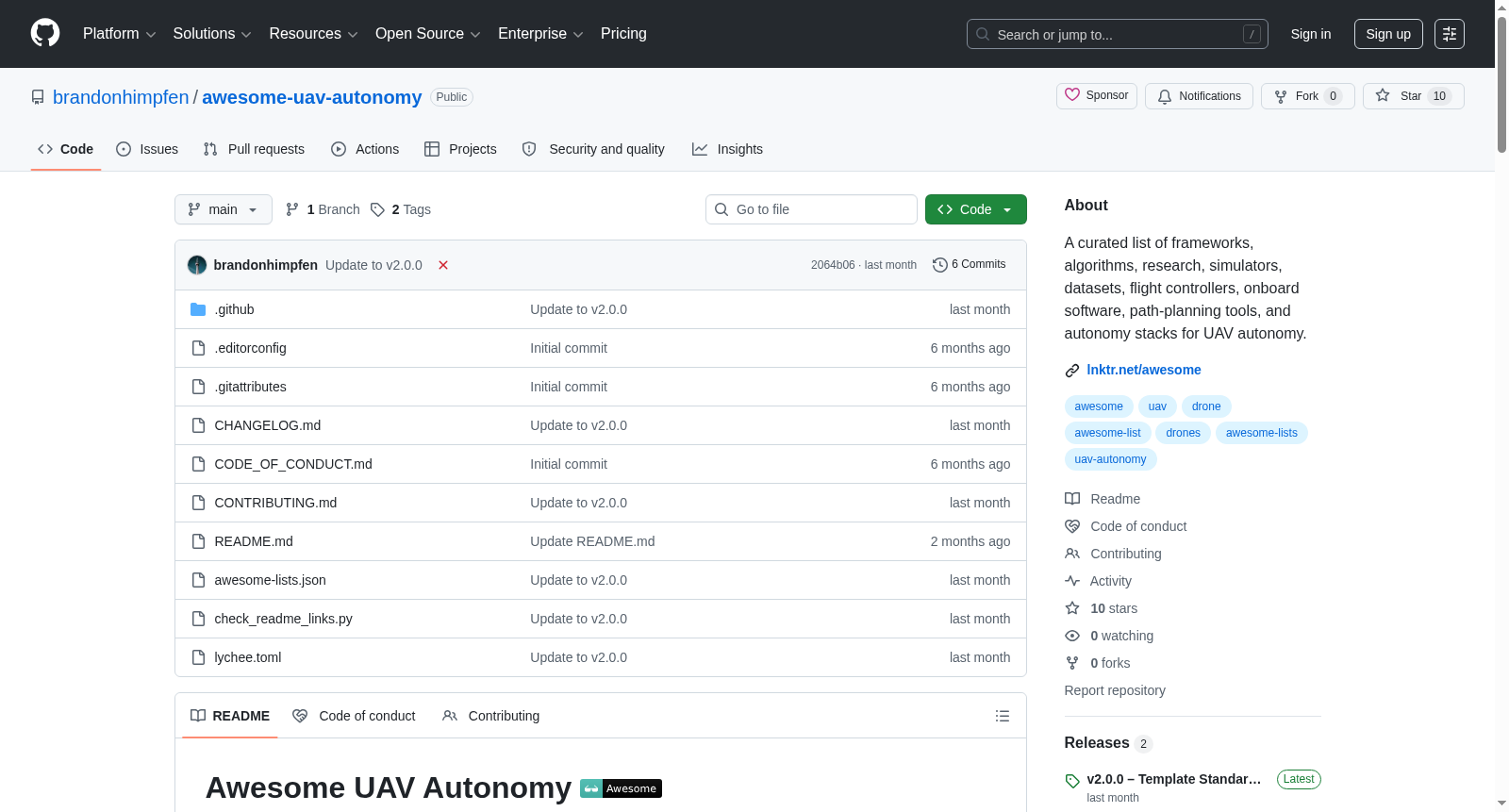Open the main branch selector
The height and width of the screenshot is (812, 1509).
pyautogui.click(x=224, y=209)
